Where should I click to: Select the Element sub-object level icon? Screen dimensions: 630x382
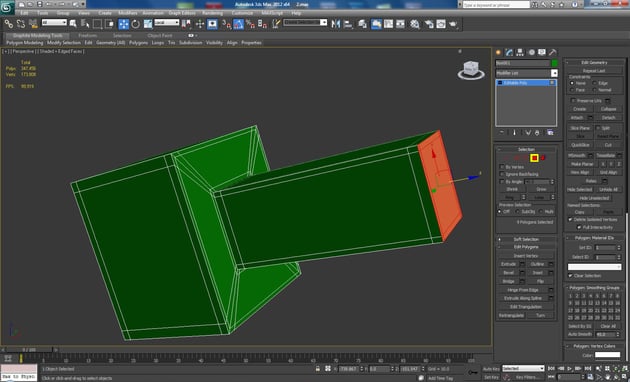click(x=543, y=158)
